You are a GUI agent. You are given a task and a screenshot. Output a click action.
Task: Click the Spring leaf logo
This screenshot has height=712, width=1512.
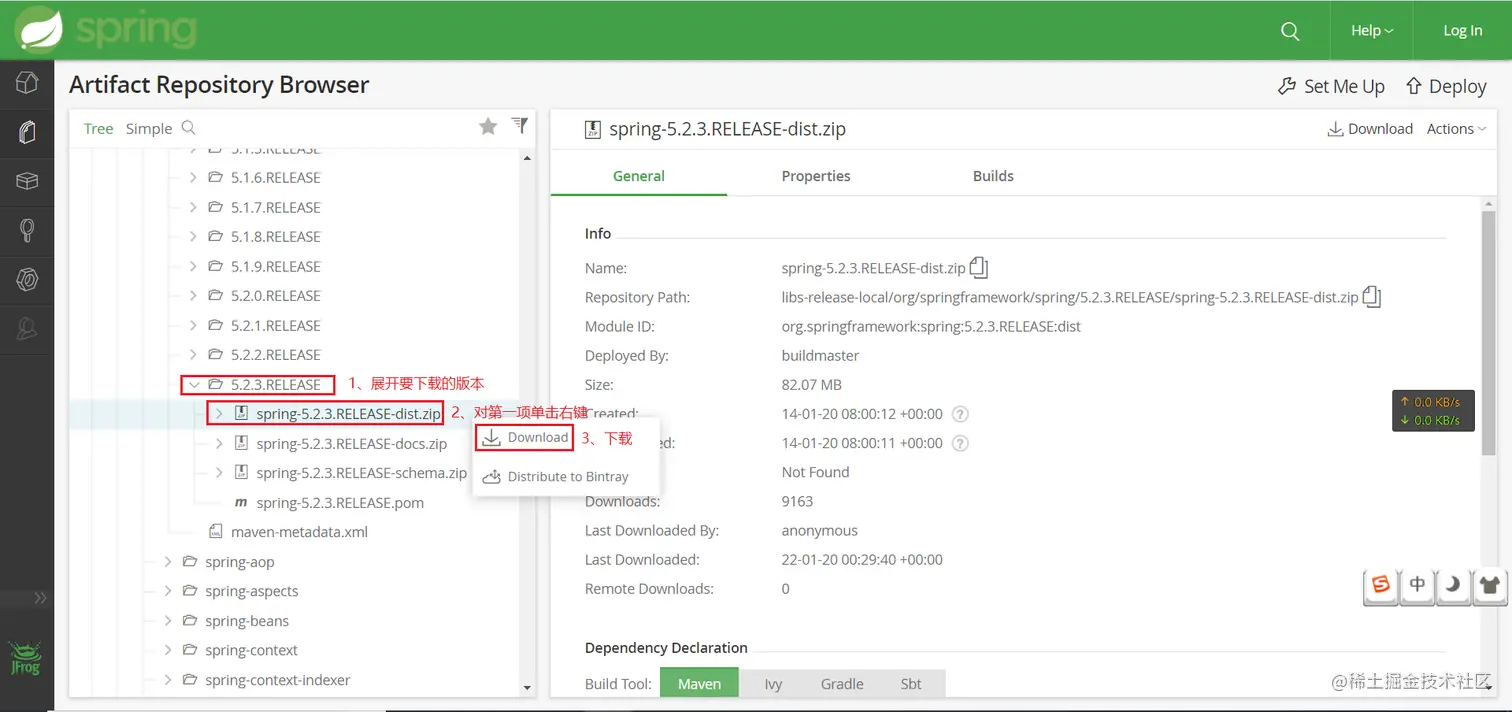(x=38, y=30)
